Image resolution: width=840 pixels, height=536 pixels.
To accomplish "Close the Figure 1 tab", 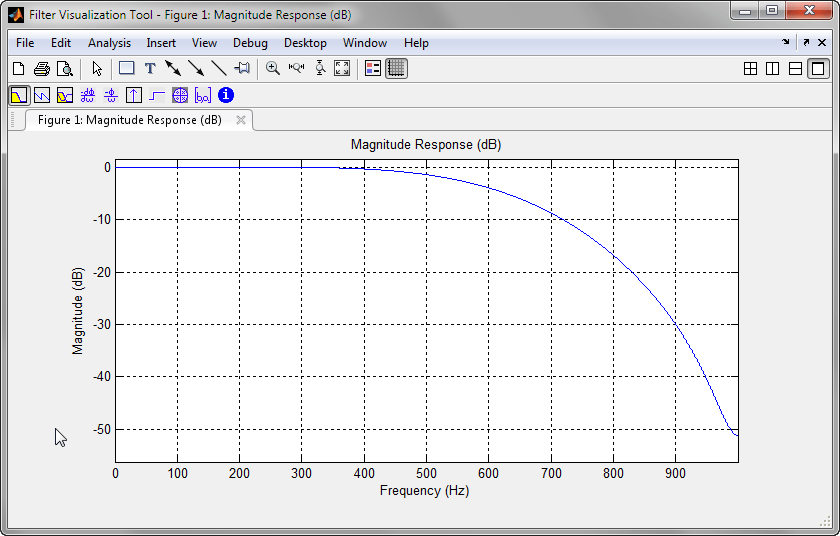I will 241,120.
